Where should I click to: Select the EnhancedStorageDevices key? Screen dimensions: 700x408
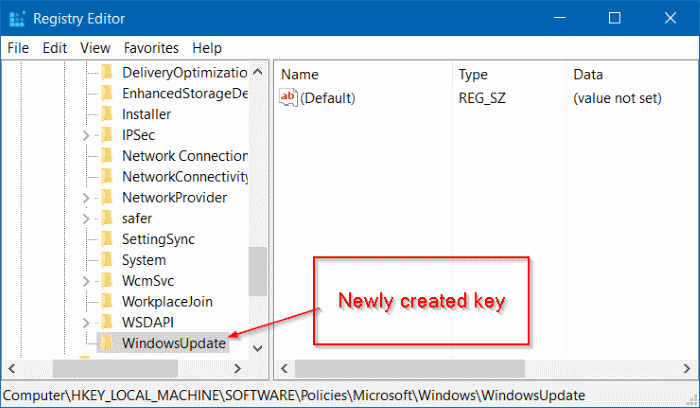click(x=185, y=93)
